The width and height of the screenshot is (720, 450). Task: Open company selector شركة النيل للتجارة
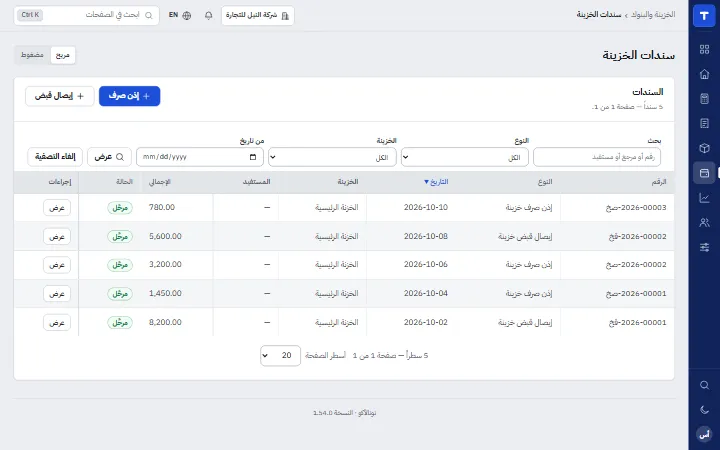[258, 15]
